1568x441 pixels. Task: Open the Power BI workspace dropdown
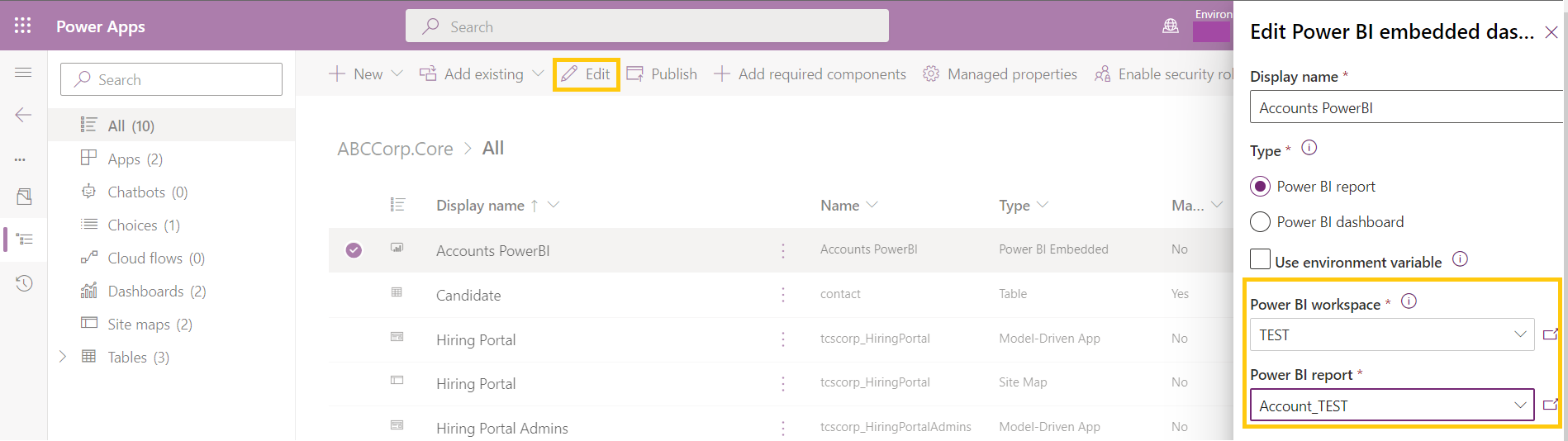[x=1392, y=334]
